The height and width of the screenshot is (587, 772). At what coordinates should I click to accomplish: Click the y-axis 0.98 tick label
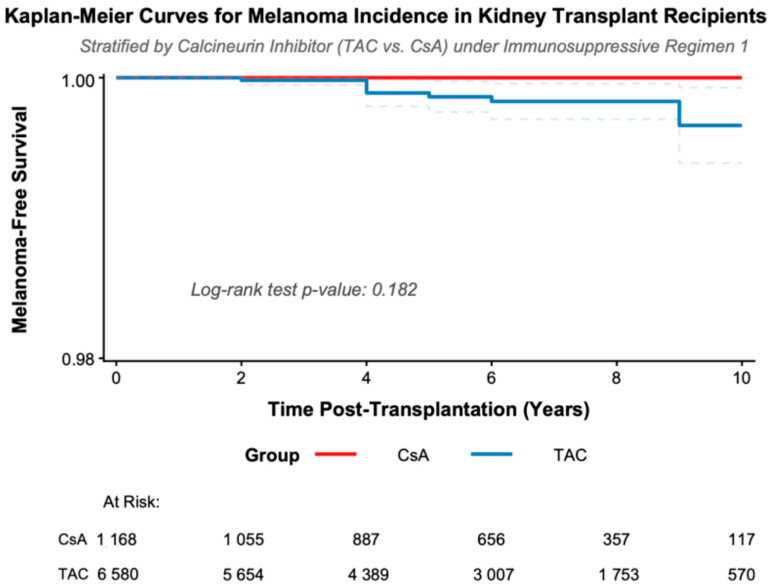click(x=77, y=359)
